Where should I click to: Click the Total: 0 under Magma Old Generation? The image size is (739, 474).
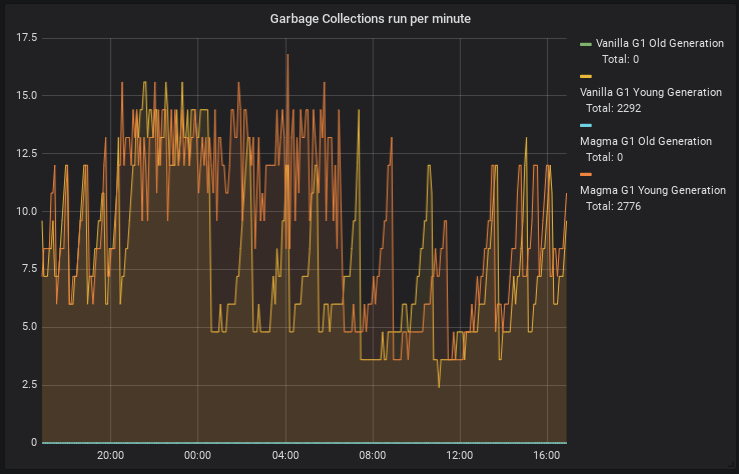(x=604, y=157)
